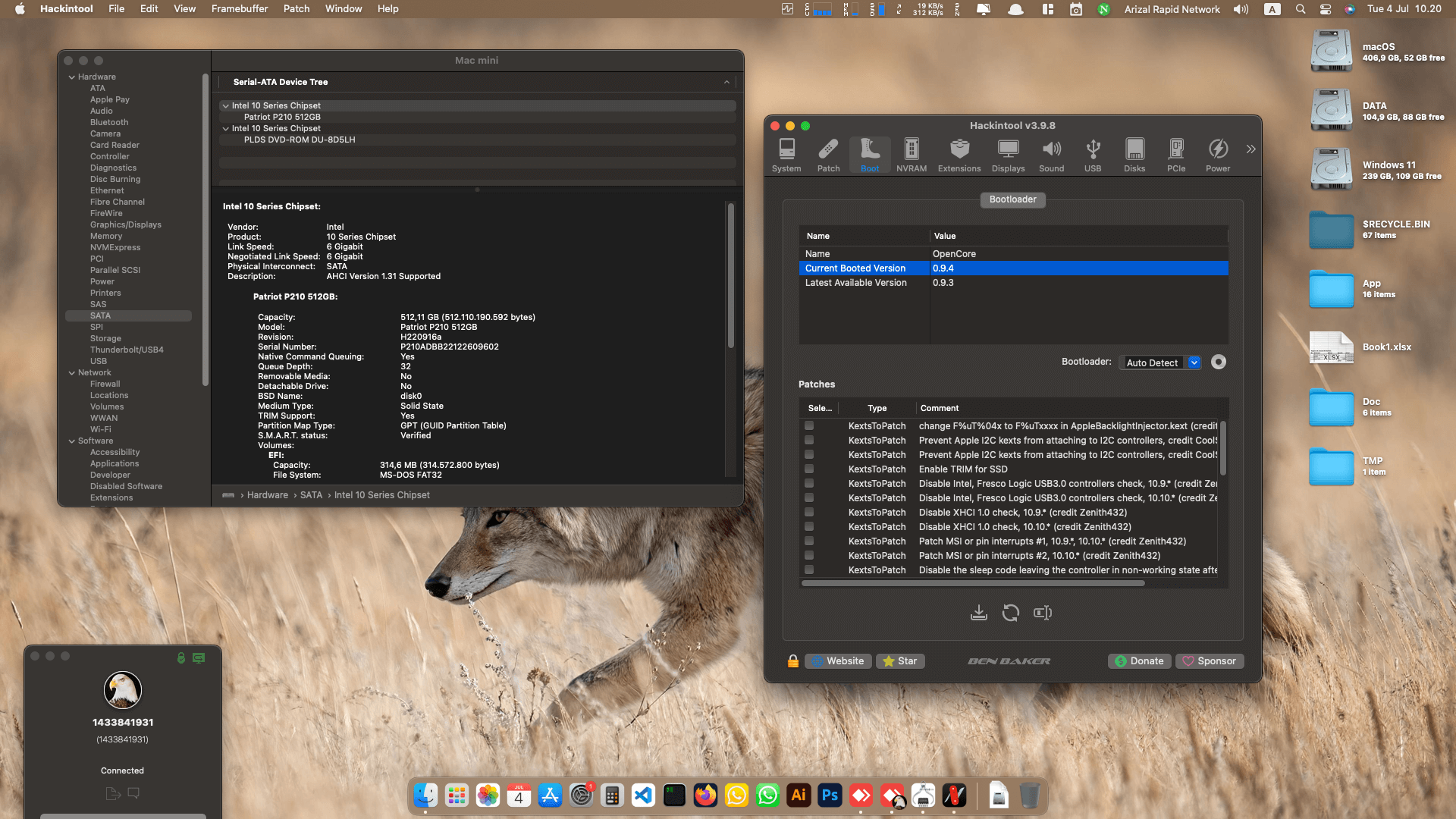Click the Website button in Hackintool
The height and width of the screenshot is (819, 1456).
click(x=838, y=661)
